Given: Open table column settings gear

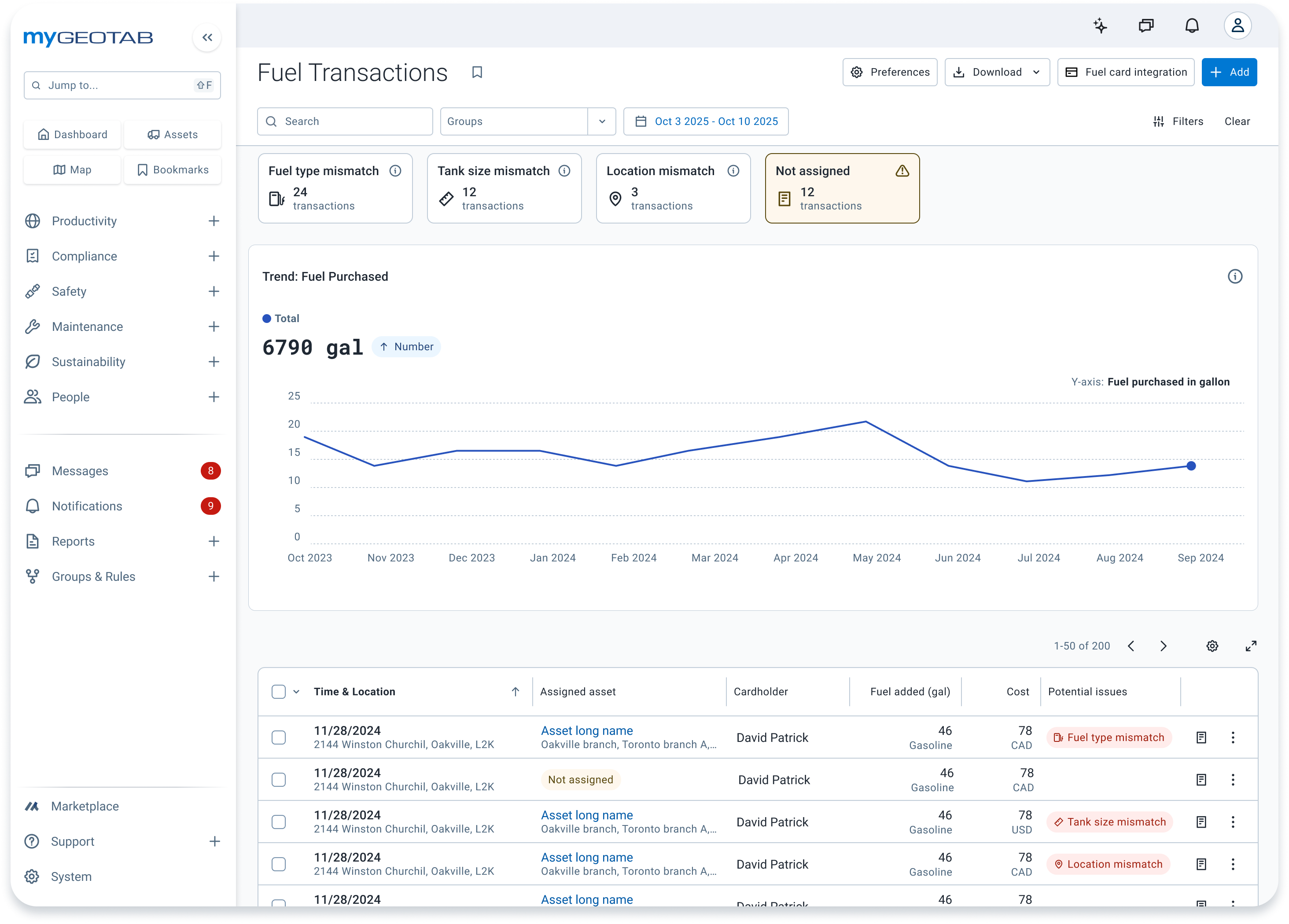Looking at the screenshot, I should pos(1212,646).
